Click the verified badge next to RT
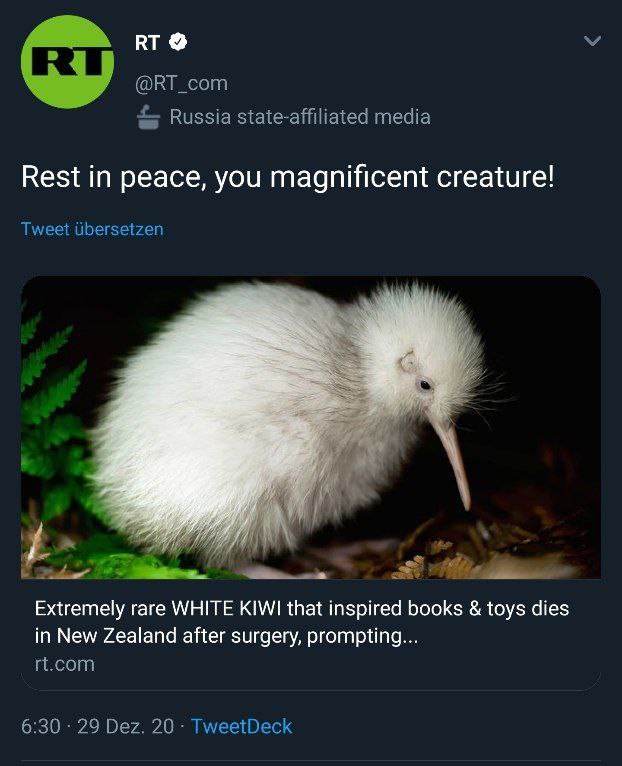 (178, 42)
